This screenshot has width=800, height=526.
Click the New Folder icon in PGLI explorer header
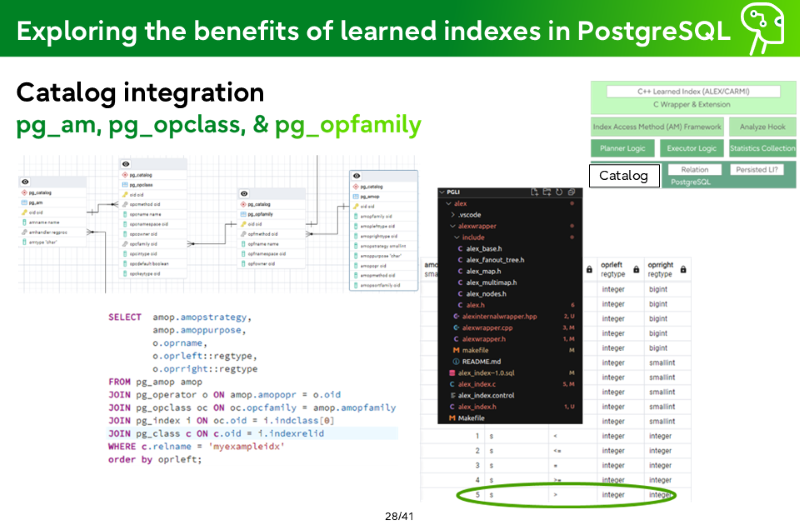[547, 192]
